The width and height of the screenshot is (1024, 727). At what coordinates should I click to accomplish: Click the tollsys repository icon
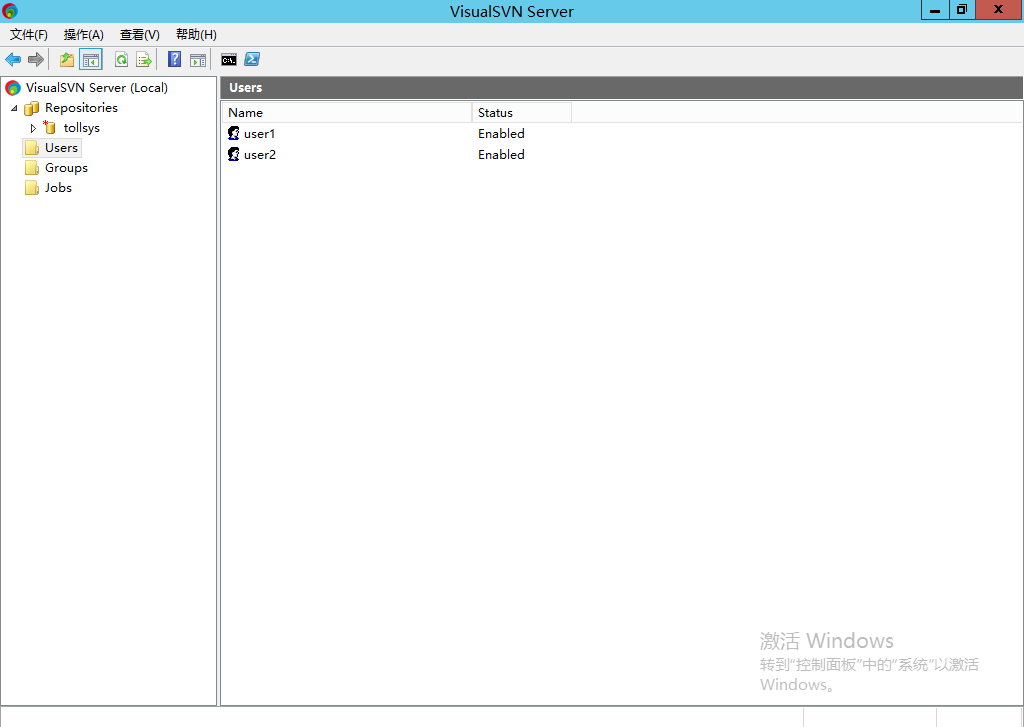[x=49, y=127]
